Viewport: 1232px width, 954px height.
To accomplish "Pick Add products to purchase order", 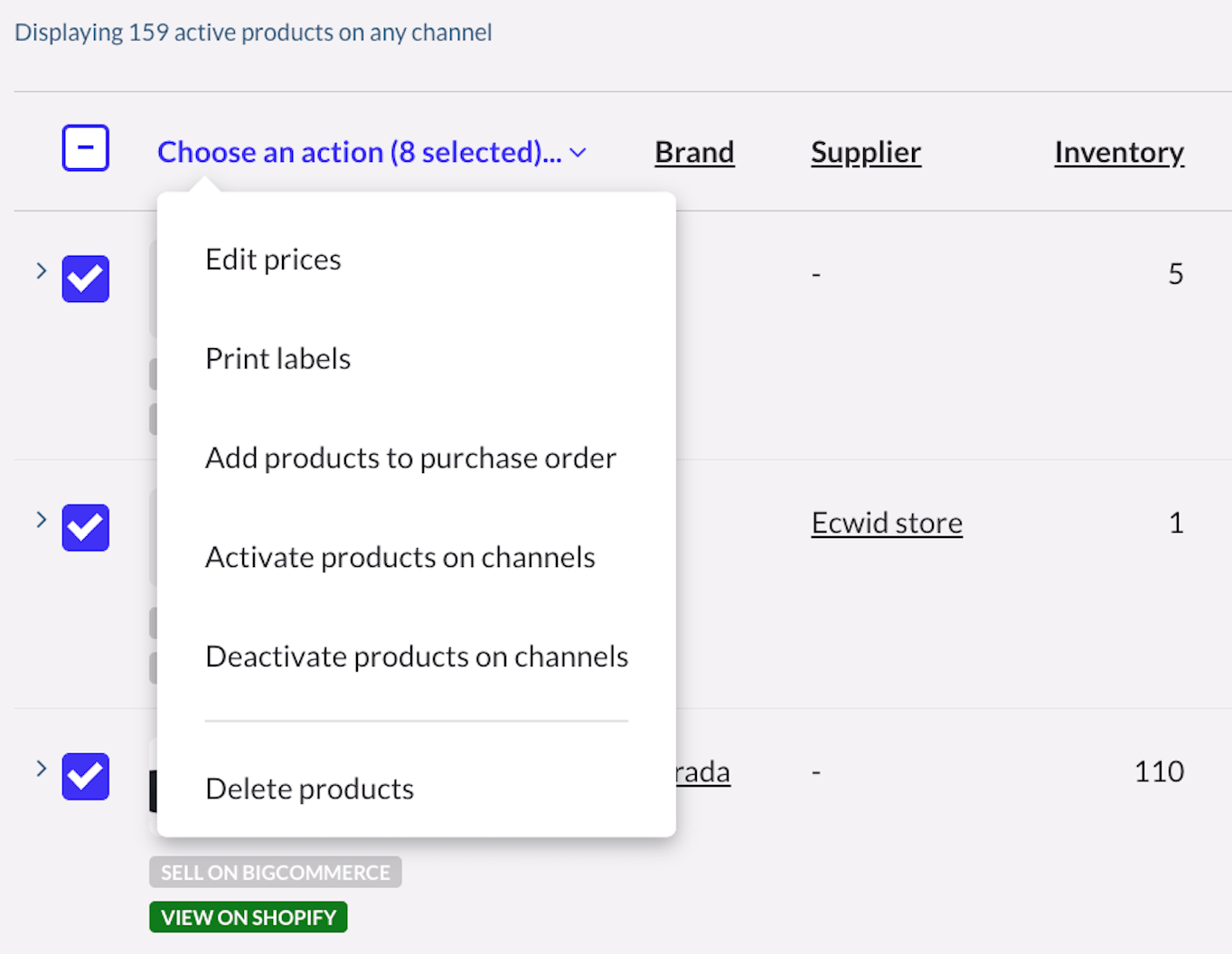I will click(410, 458).
